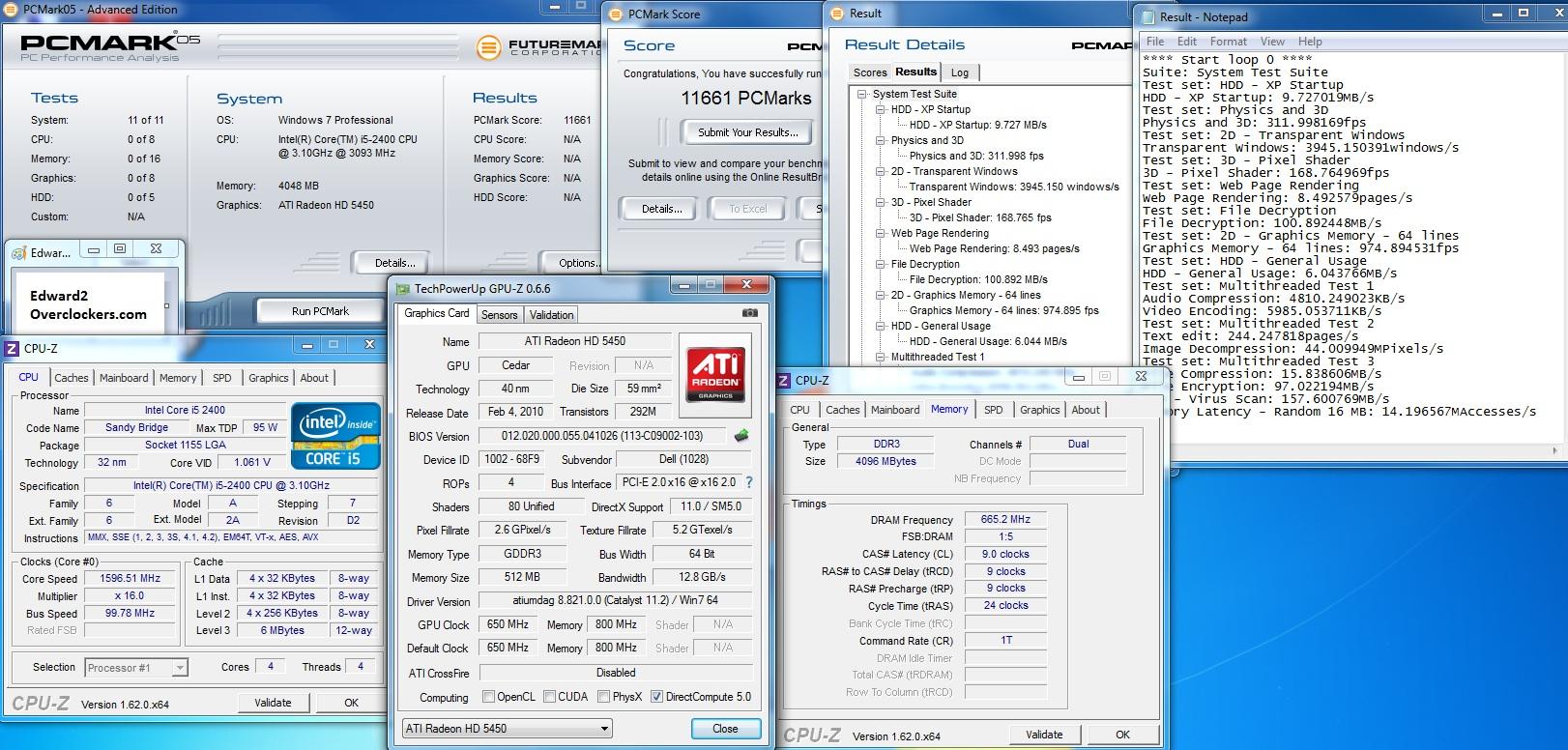Click the Intel Core i5 2400 Name field
Screen dimensions: 1568x750
[x=185, y=410]
